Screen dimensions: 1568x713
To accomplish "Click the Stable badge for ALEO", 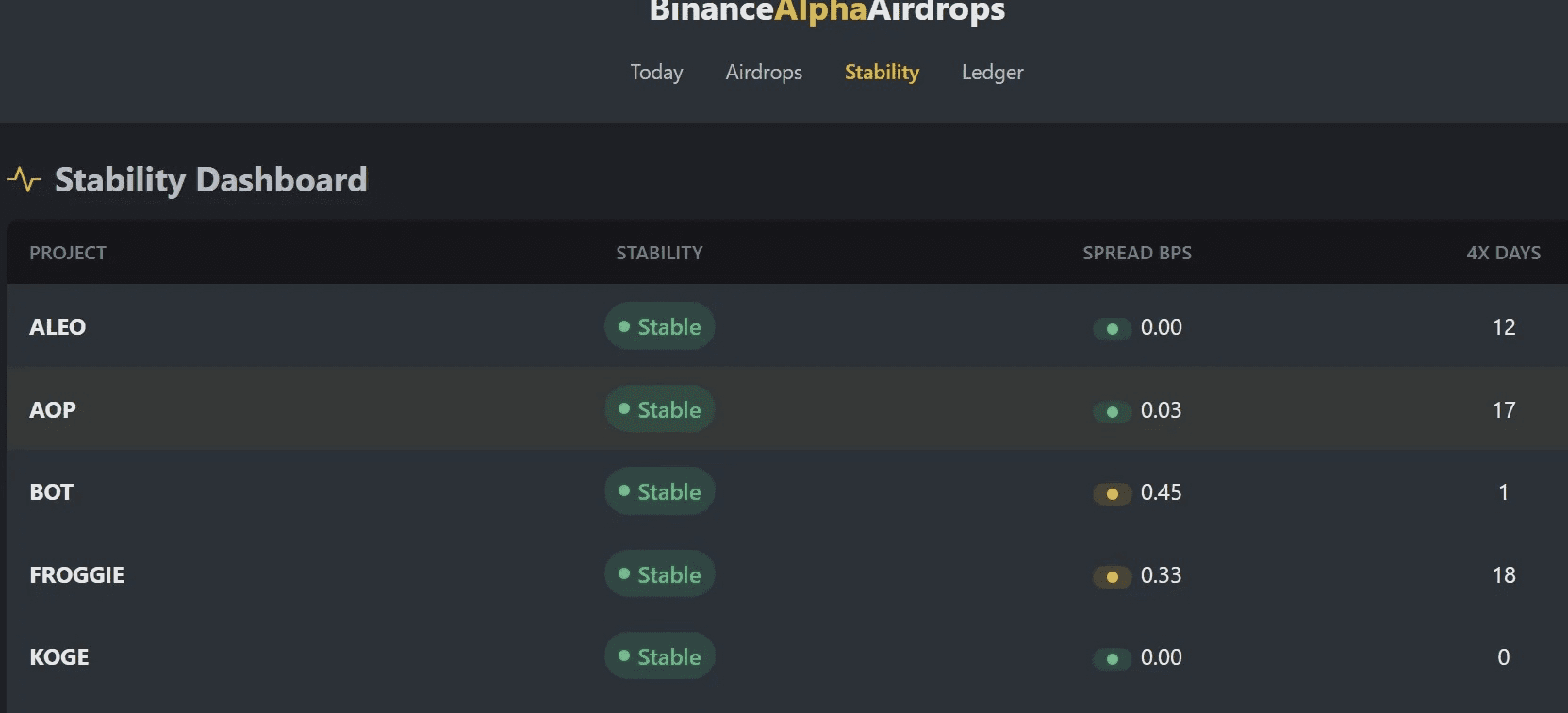I will (659, 326).
